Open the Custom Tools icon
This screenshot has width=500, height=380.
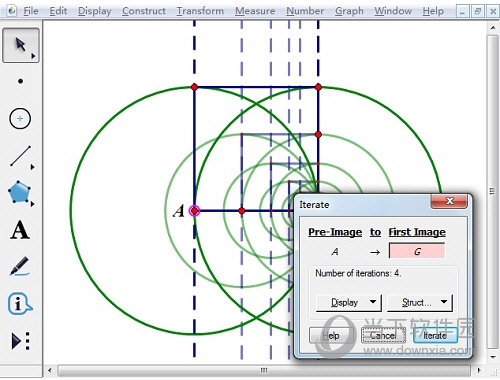[21, 340]
